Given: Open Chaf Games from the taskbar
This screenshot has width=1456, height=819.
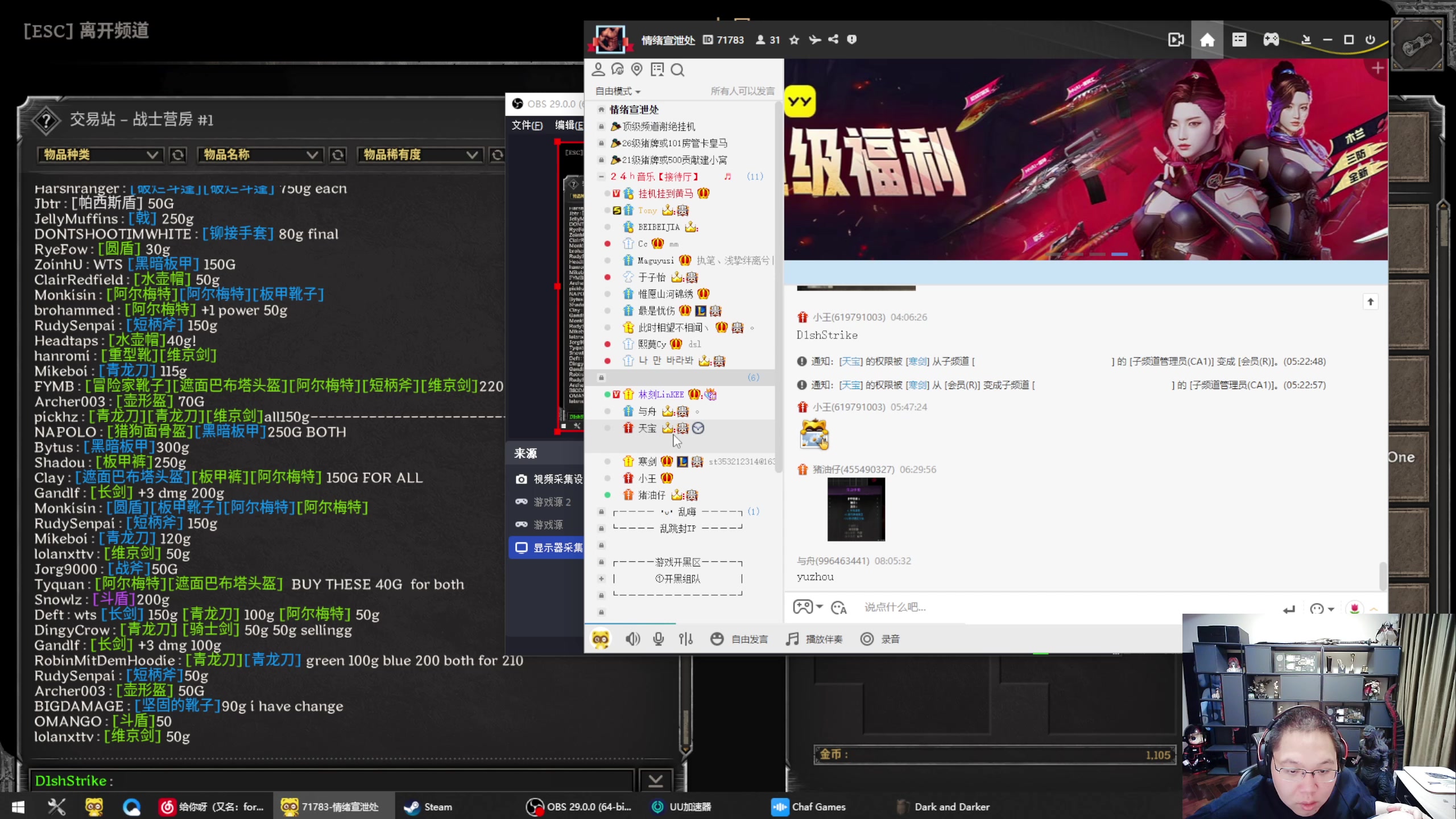Looking at the screenshot, I should tap(808, 807).
